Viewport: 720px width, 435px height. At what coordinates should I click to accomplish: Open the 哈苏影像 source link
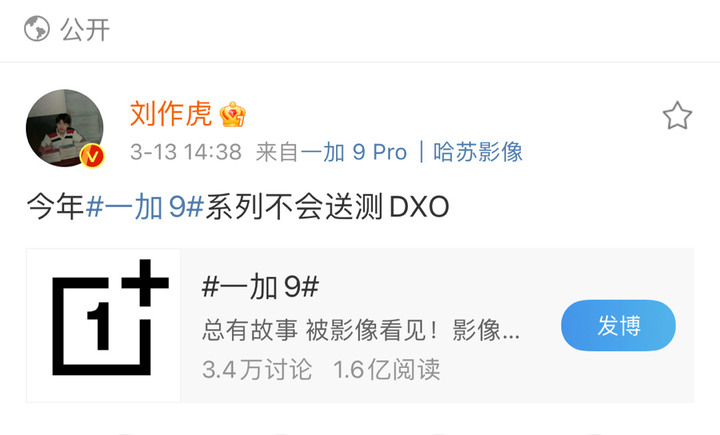[478, 152]
